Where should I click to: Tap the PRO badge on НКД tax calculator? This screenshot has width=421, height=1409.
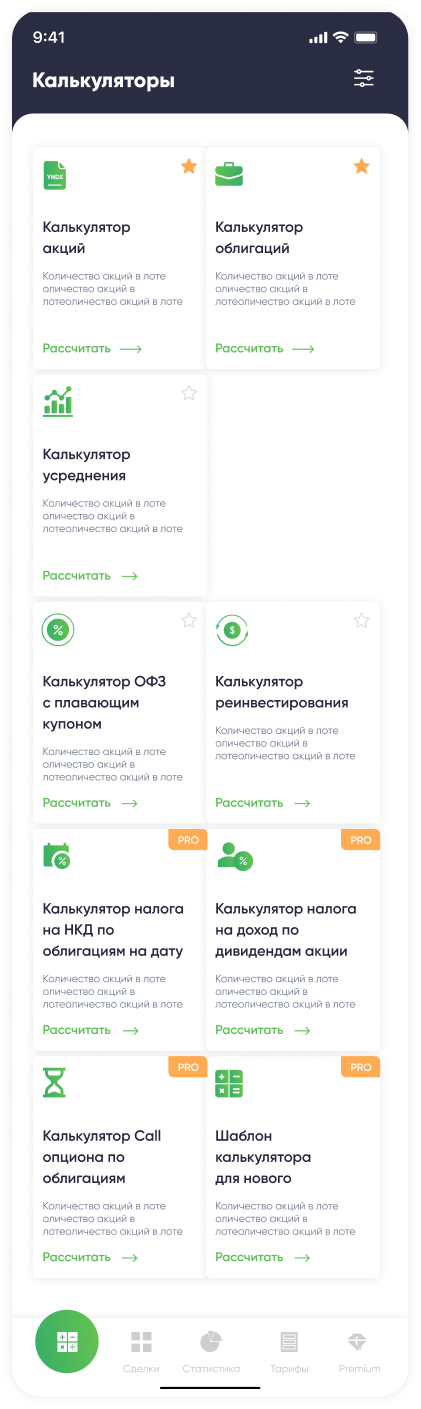pyautogui.click(x=188, y=840)
